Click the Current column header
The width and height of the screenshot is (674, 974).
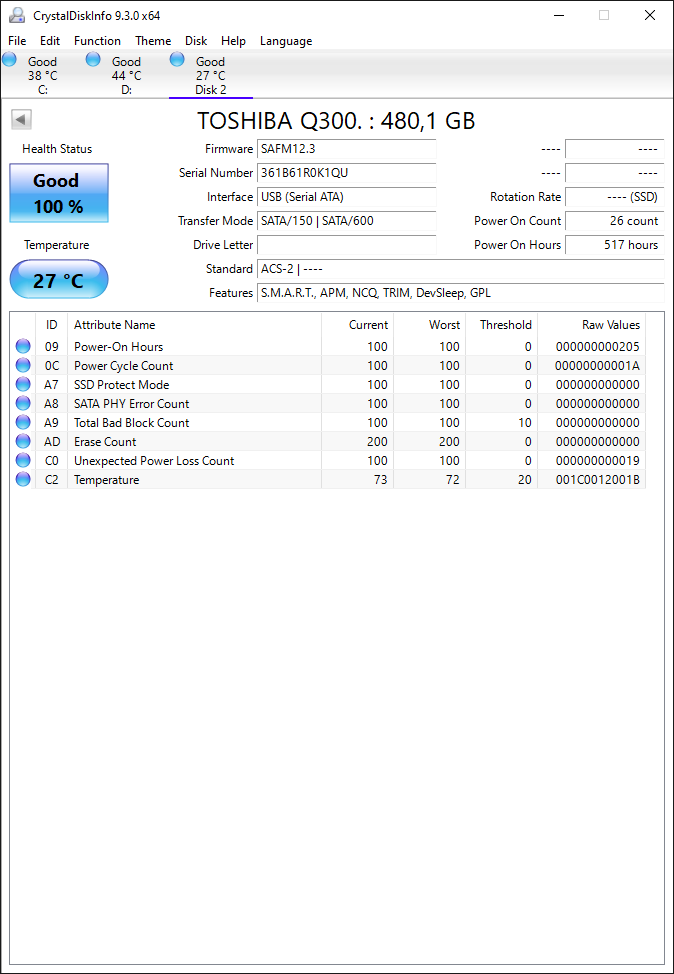[358, 325]
